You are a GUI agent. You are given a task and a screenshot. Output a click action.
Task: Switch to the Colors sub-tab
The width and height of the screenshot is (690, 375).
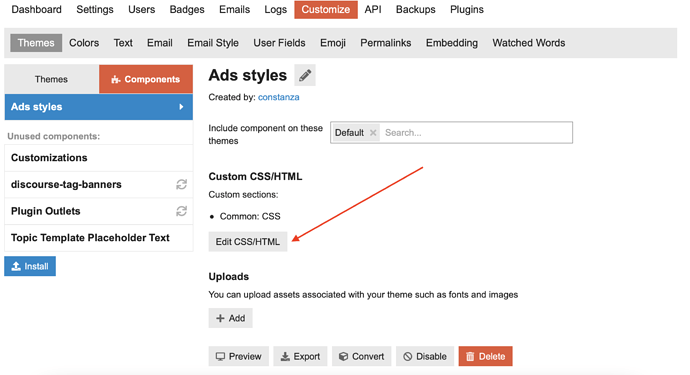(84, 43)
